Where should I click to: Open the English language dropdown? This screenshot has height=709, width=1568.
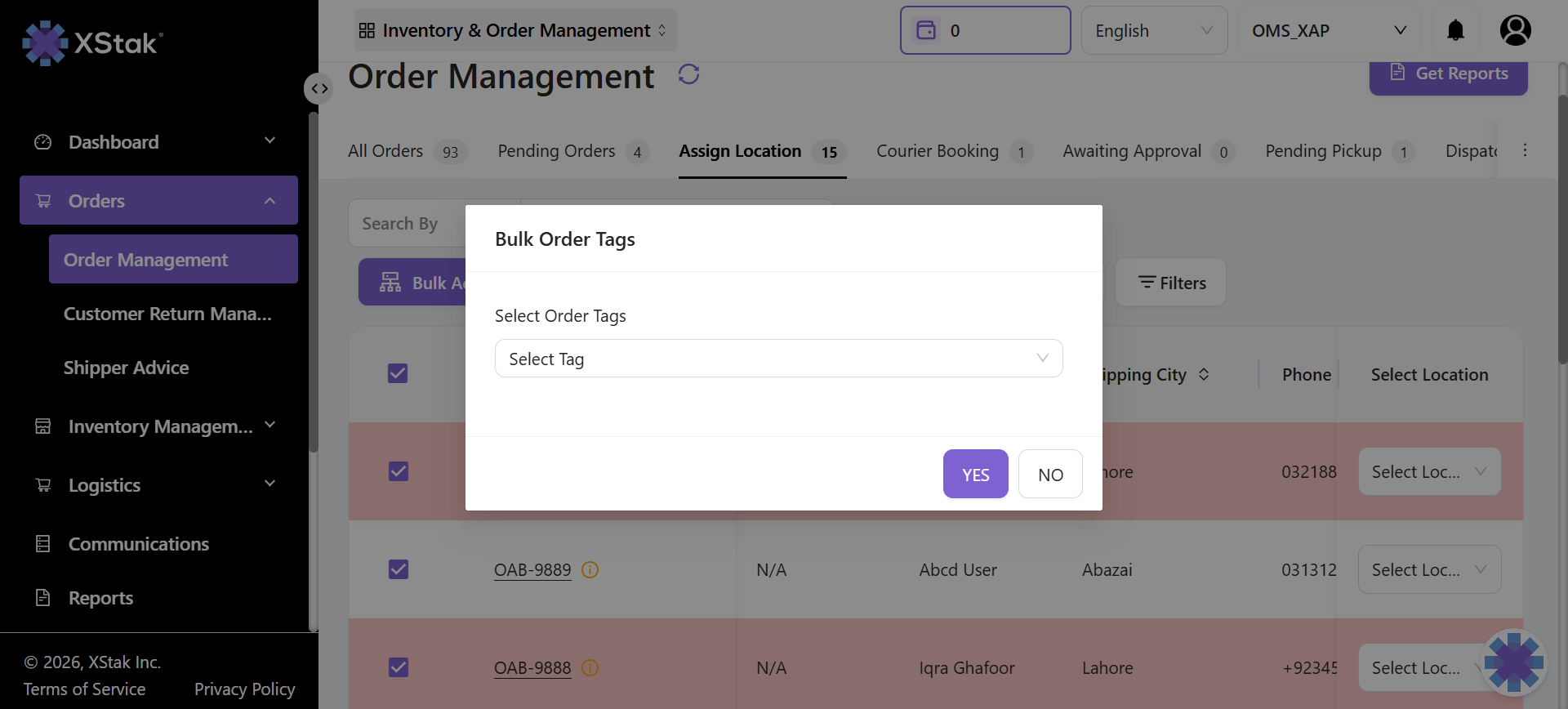1153,31
